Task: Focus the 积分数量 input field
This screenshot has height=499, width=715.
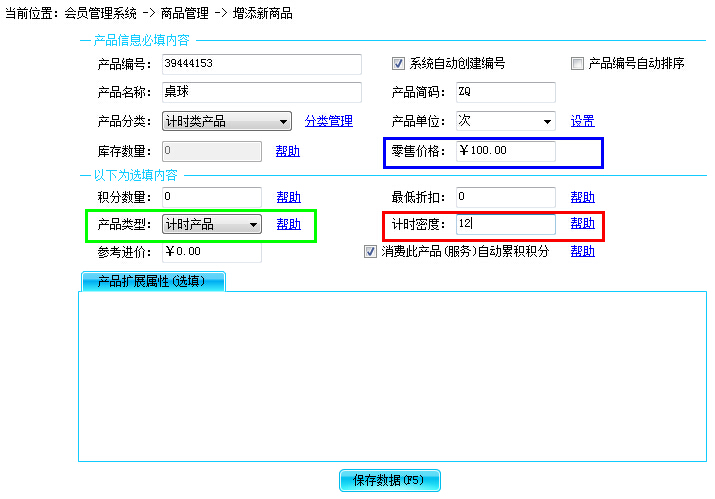Action: click(x=211, y=198)
